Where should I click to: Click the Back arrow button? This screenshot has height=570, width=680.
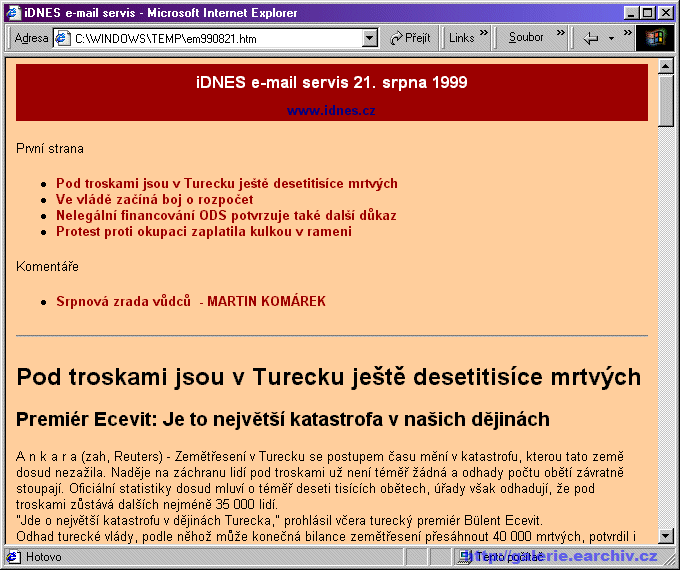pos(591,38)
